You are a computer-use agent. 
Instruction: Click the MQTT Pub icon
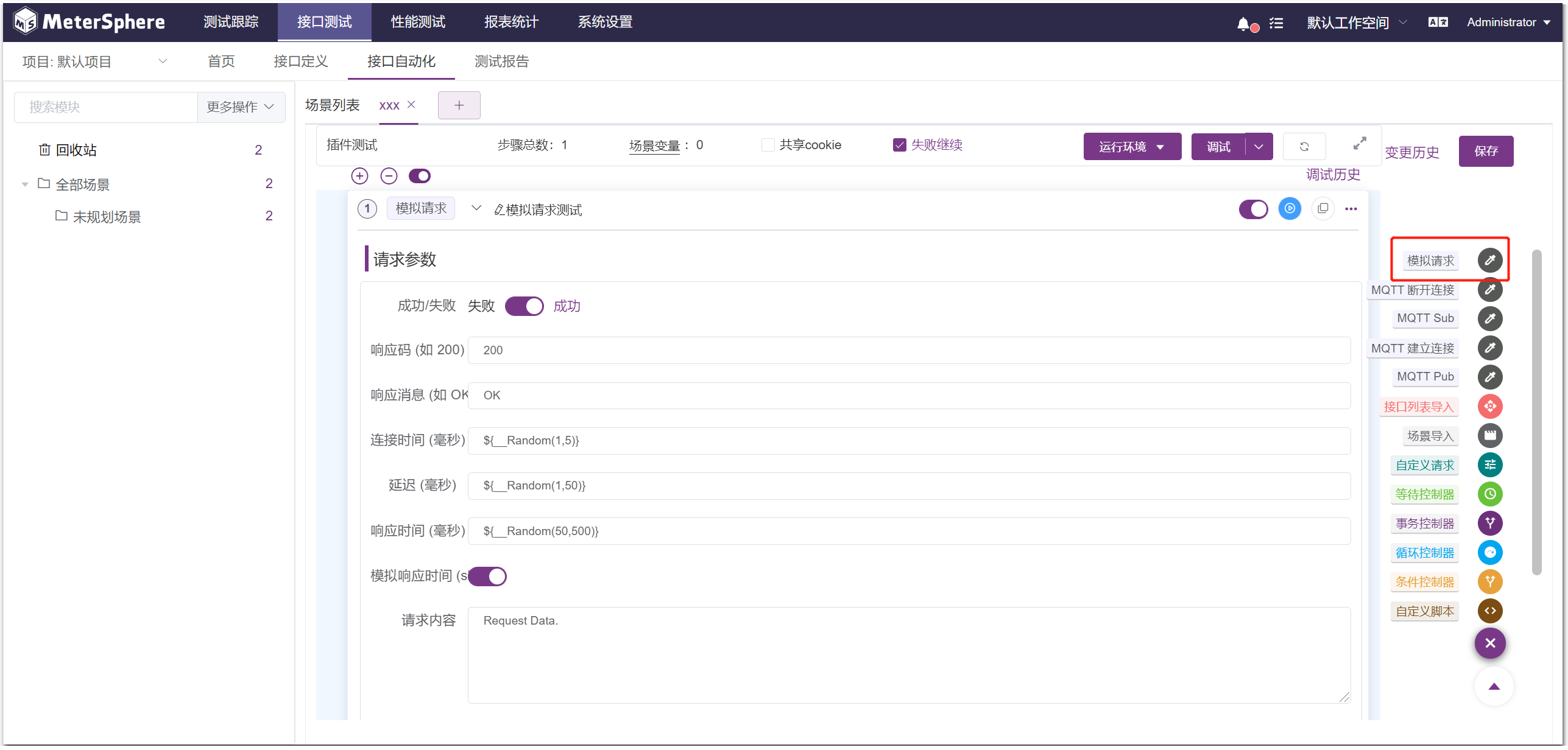coord(1490,377)
